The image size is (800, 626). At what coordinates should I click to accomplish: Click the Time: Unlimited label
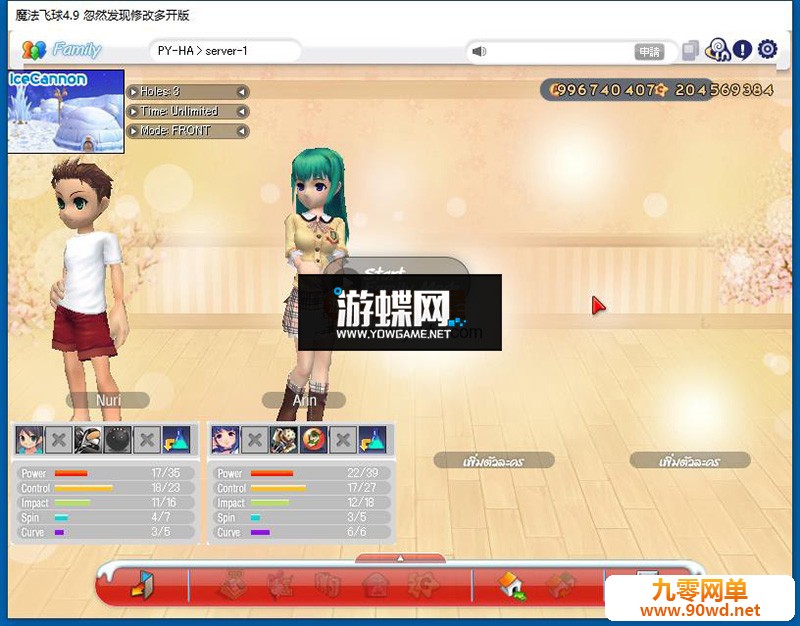[179, 111]
